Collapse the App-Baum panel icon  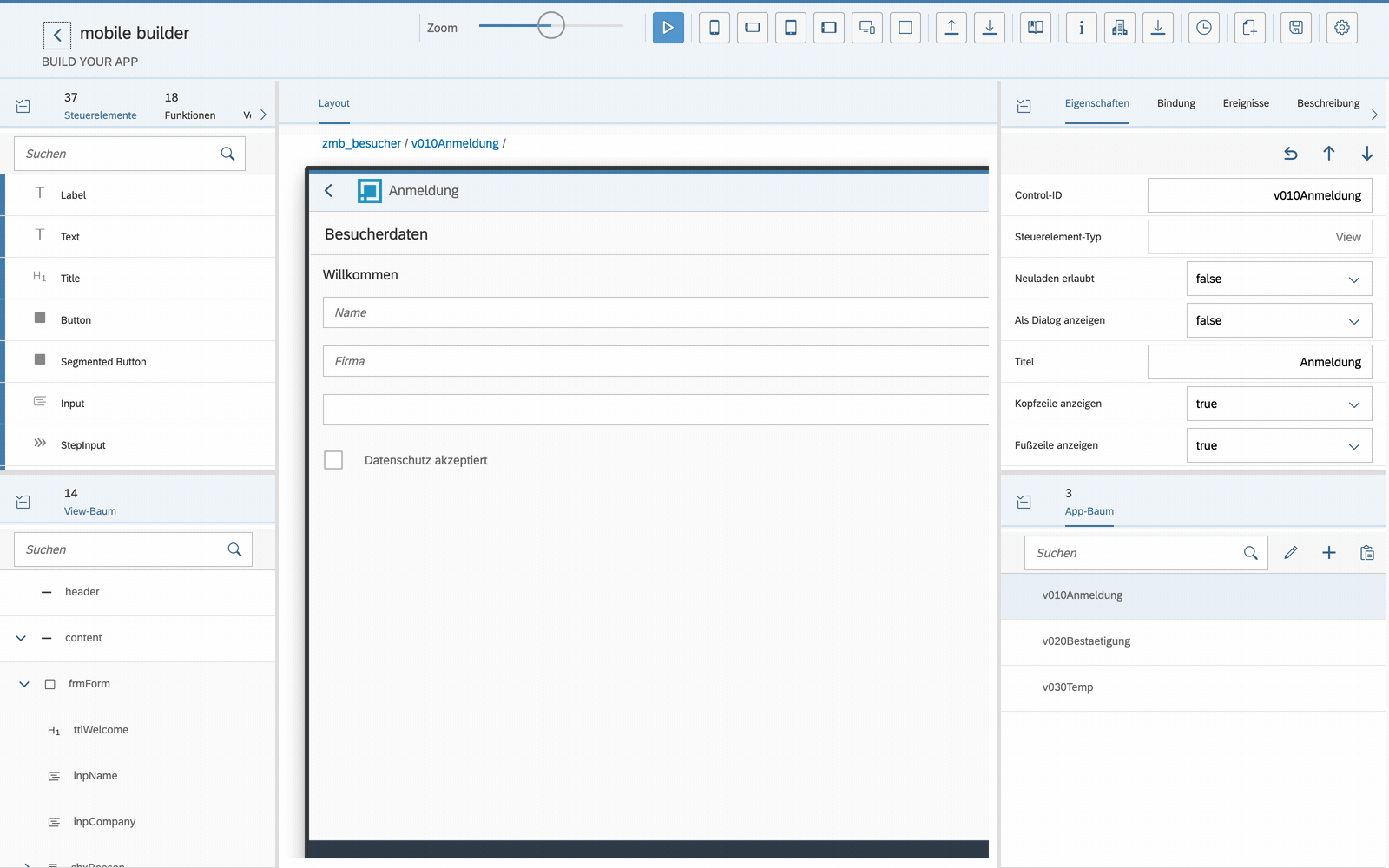[1024, 502]
